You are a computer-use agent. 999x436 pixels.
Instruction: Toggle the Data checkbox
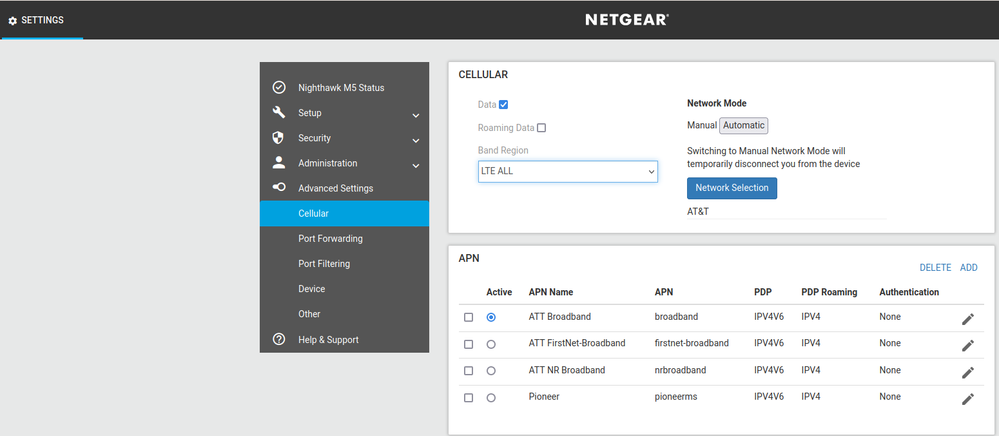coord(503,105)
